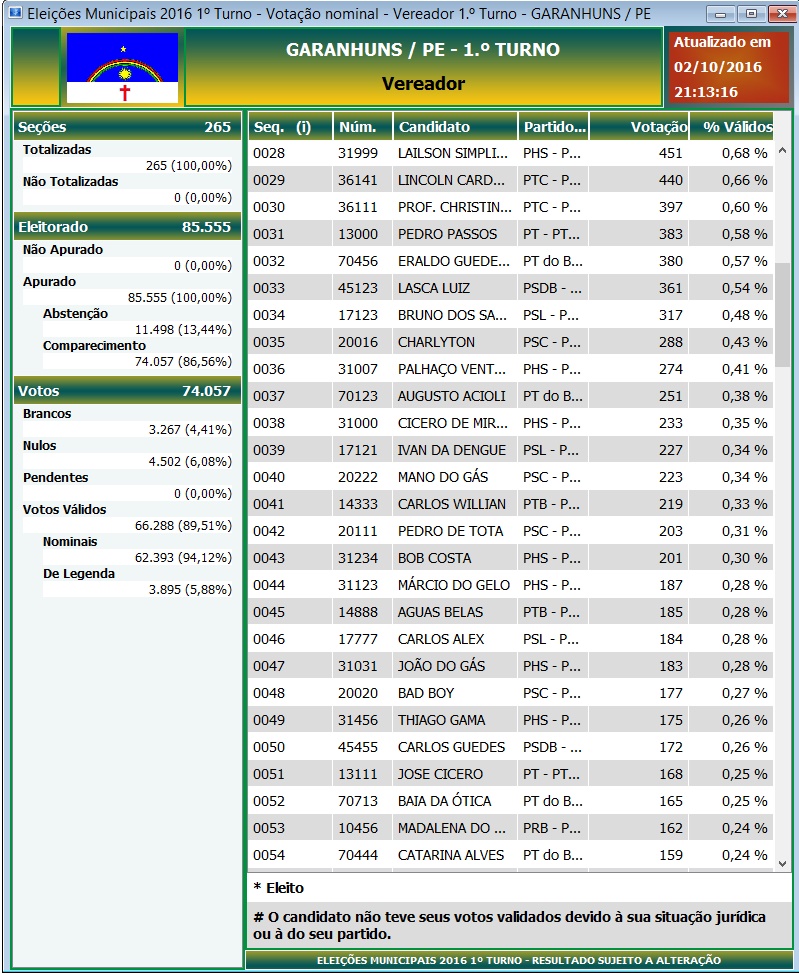Select candidate row AGUAS BELAS
This screenshot has width=799, height=974.
(x=510, y=612)
